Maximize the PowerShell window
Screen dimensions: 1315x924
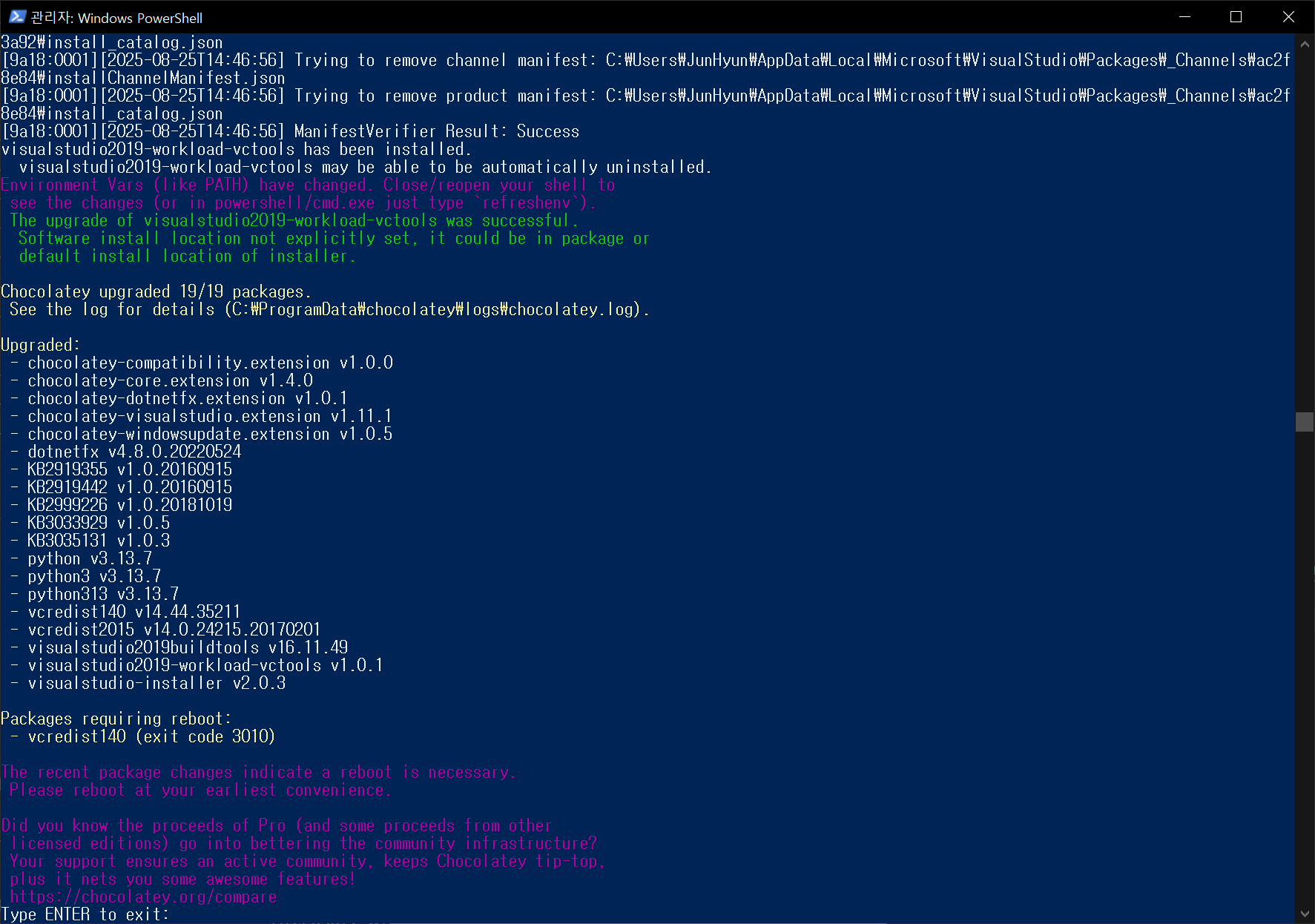point(1236,16)
